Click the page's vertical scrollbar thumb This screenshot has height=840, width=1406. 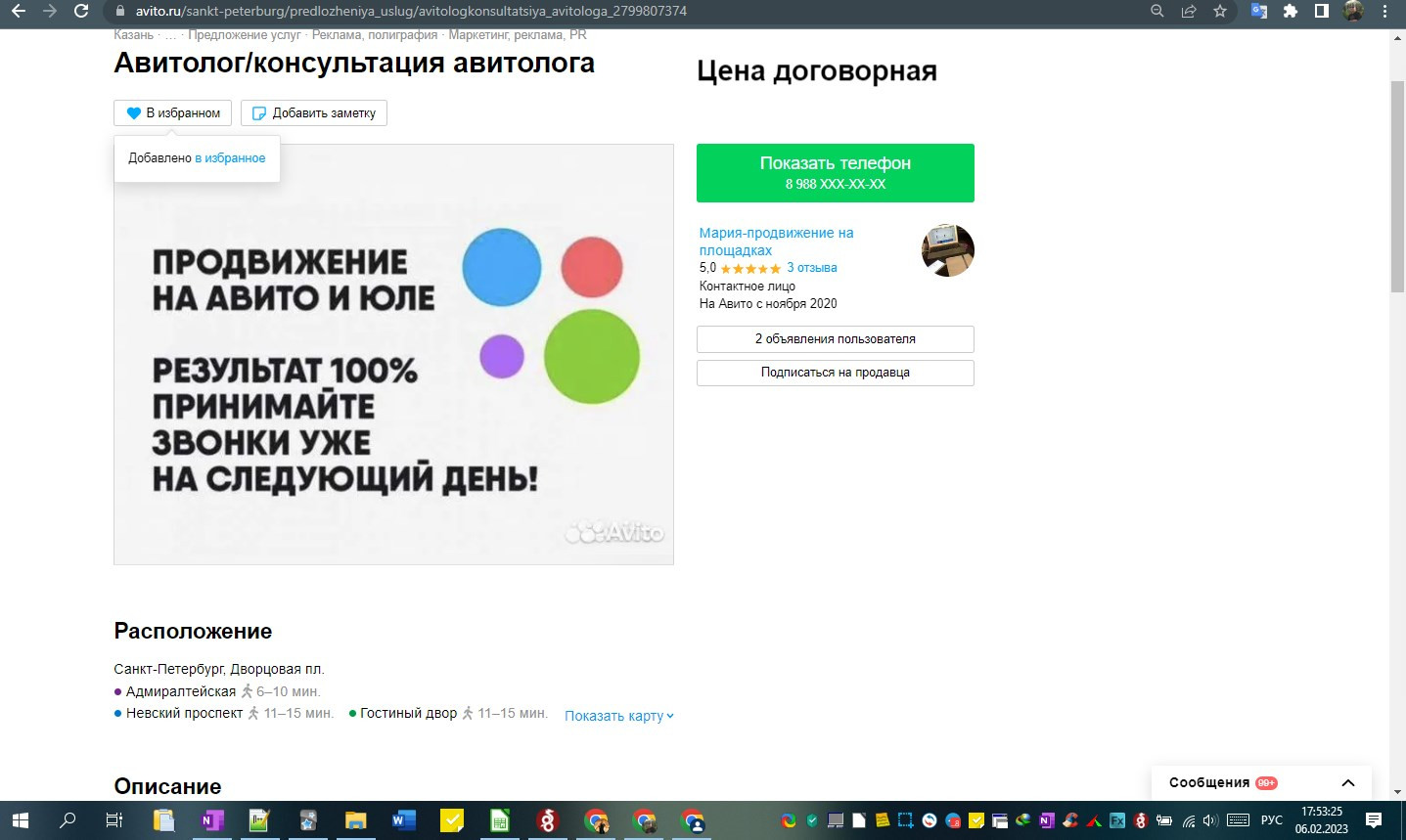coord(1397,186)
